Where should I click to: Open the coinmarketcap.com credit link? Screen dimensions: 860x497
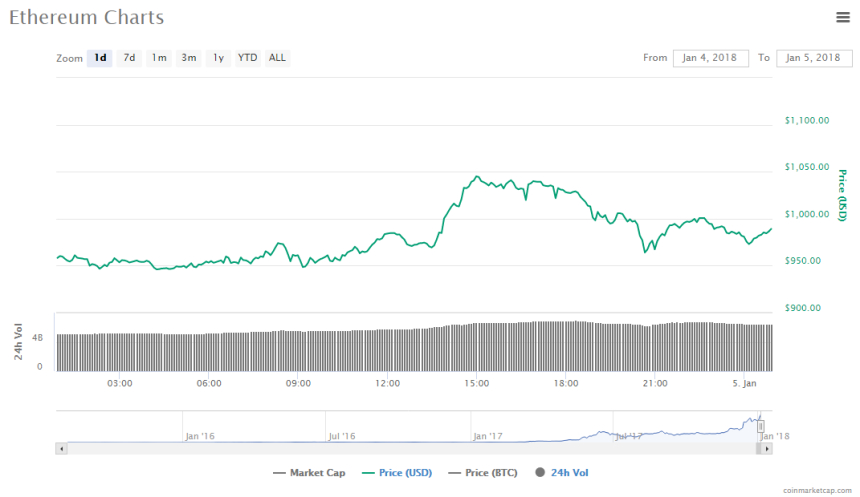pos(817,490)
